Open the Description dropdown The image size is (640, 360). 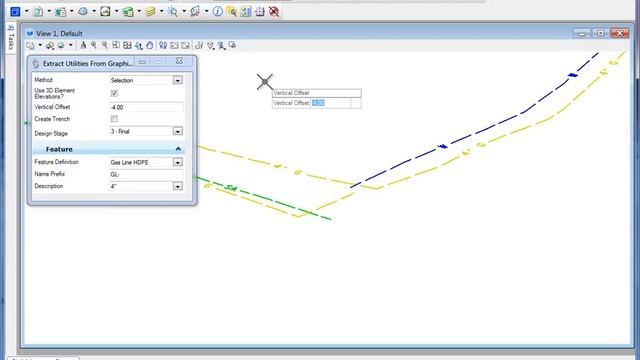(178, 186)
